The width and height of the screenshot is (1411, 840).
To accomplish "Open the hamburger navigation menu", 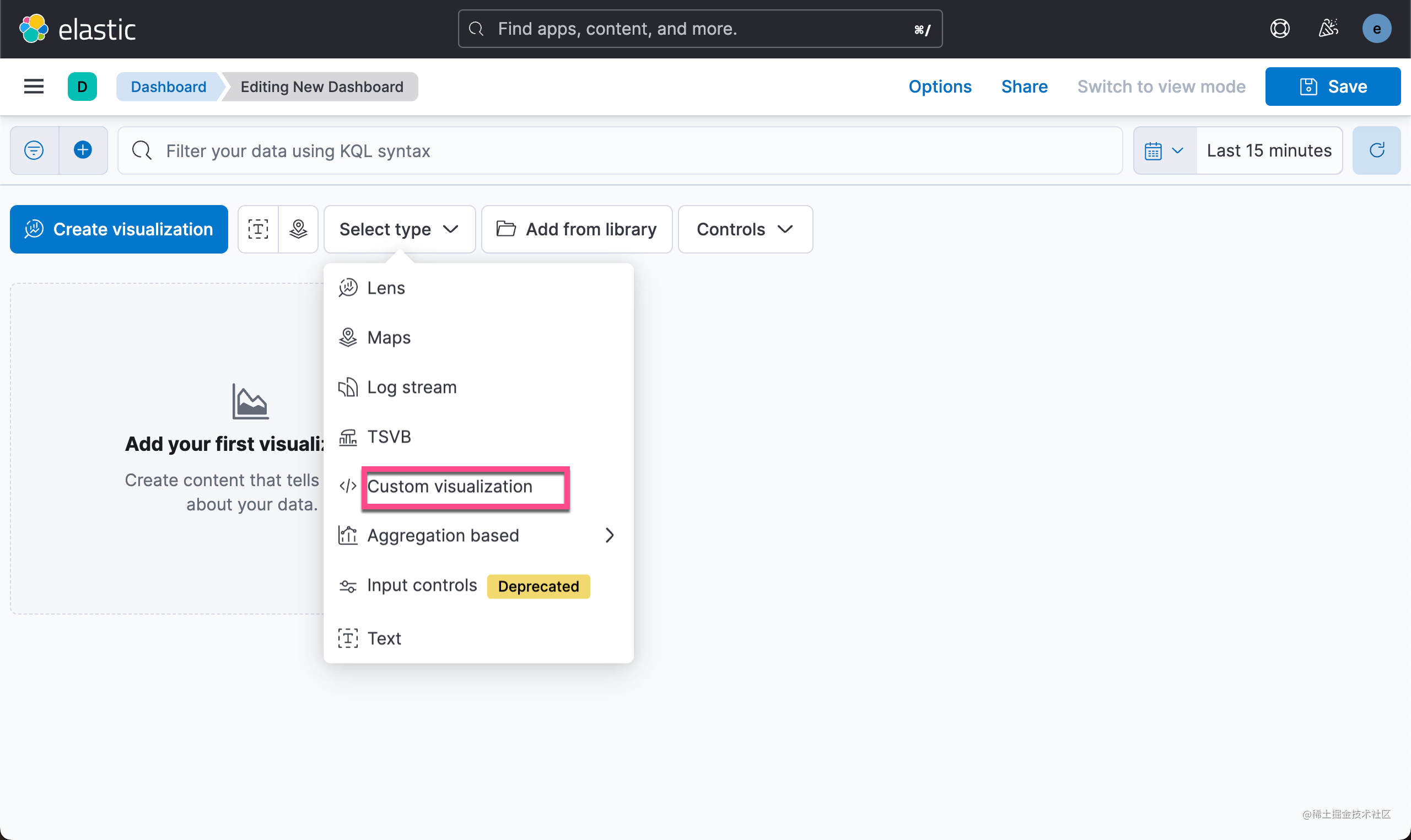I will coord(34,87).
